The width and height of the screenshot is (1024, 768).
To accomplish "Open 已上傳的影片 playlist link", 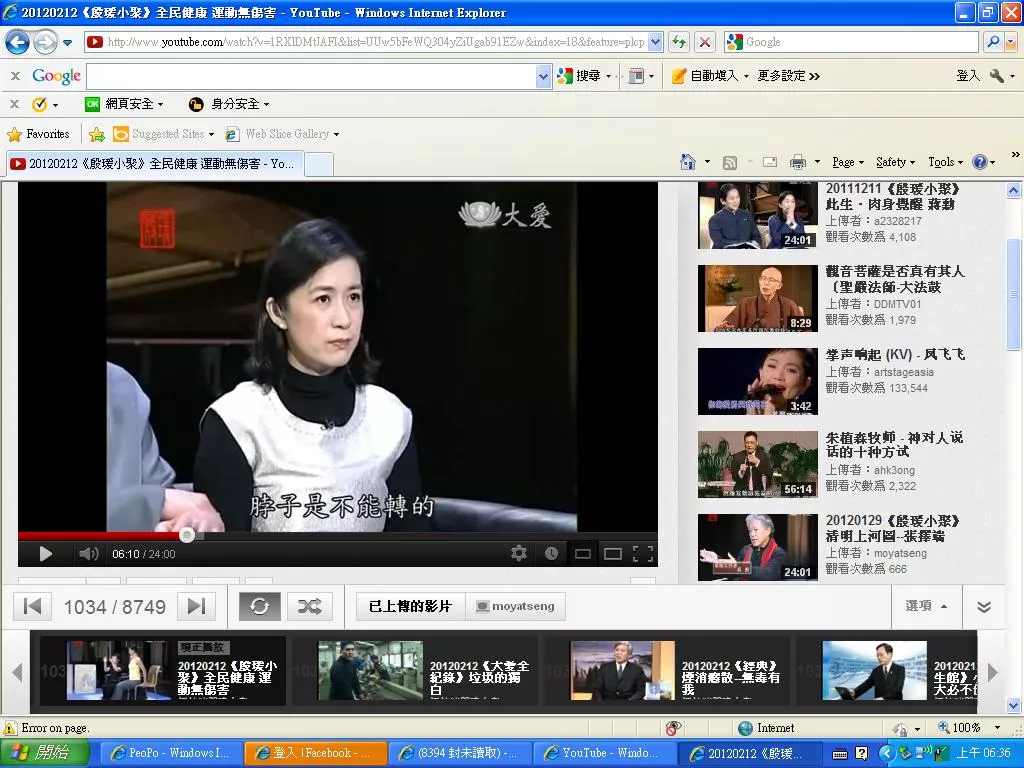I will [x=410, y=606].
